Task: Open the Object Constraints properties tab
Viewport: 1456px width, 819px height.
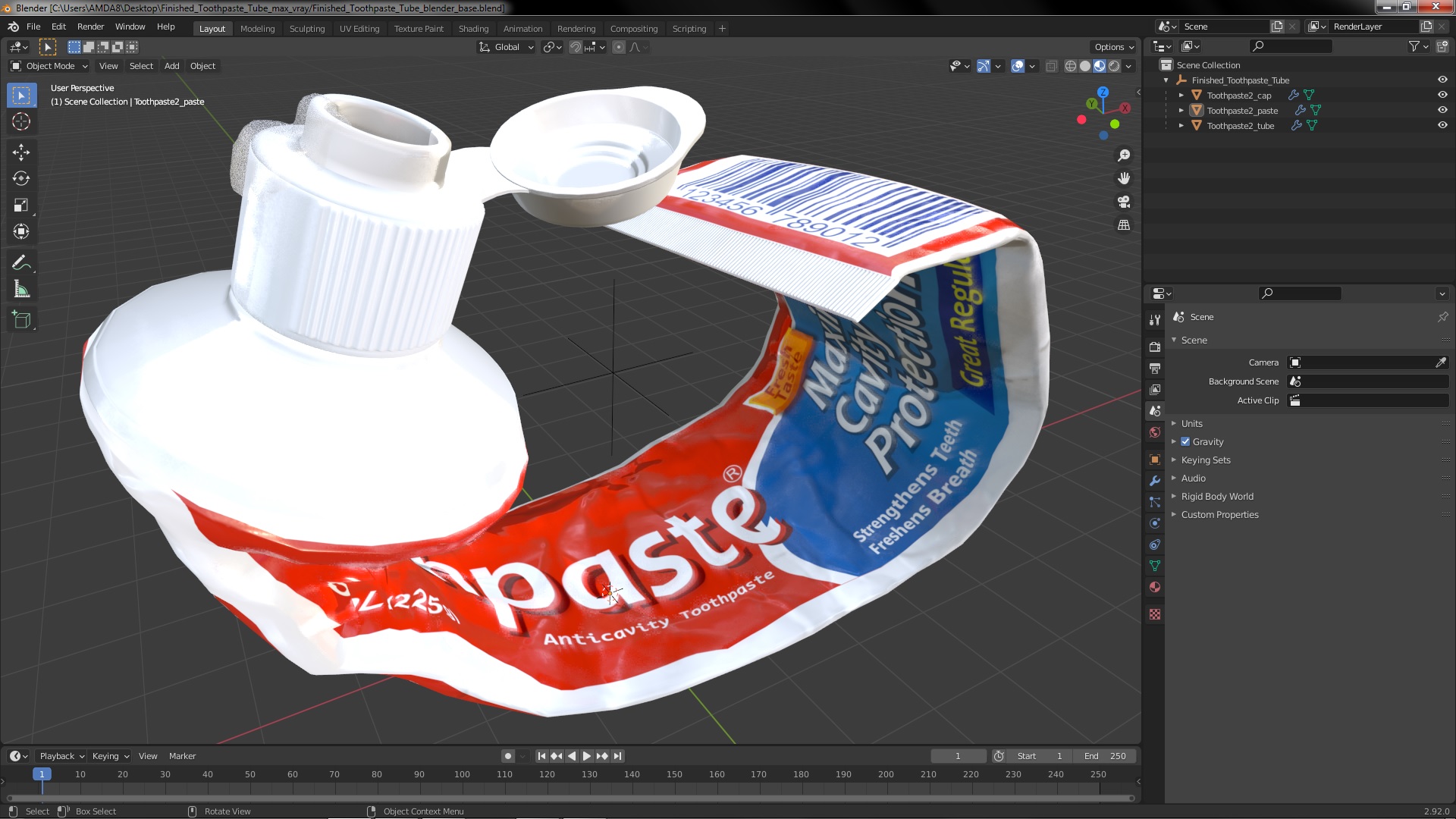Action: 1155,544
